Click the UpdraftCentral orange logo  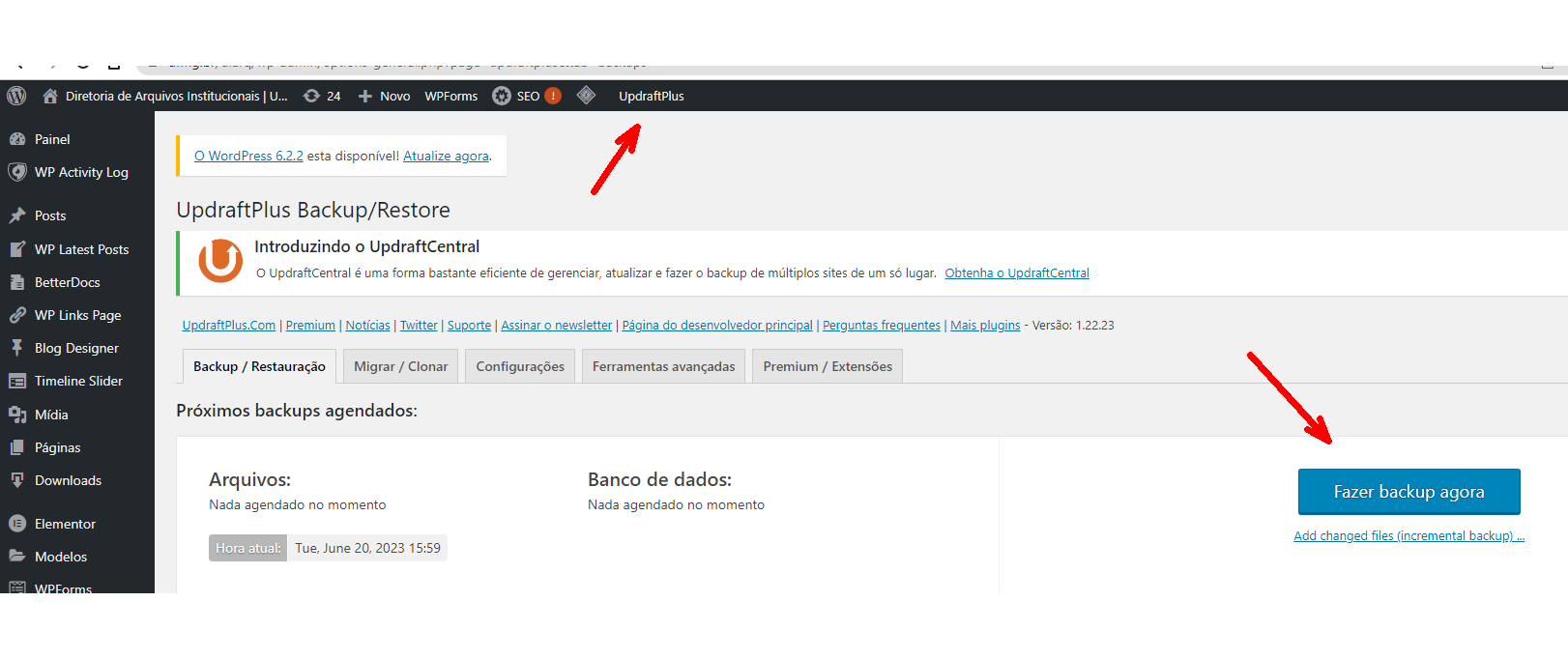(220, 261)
